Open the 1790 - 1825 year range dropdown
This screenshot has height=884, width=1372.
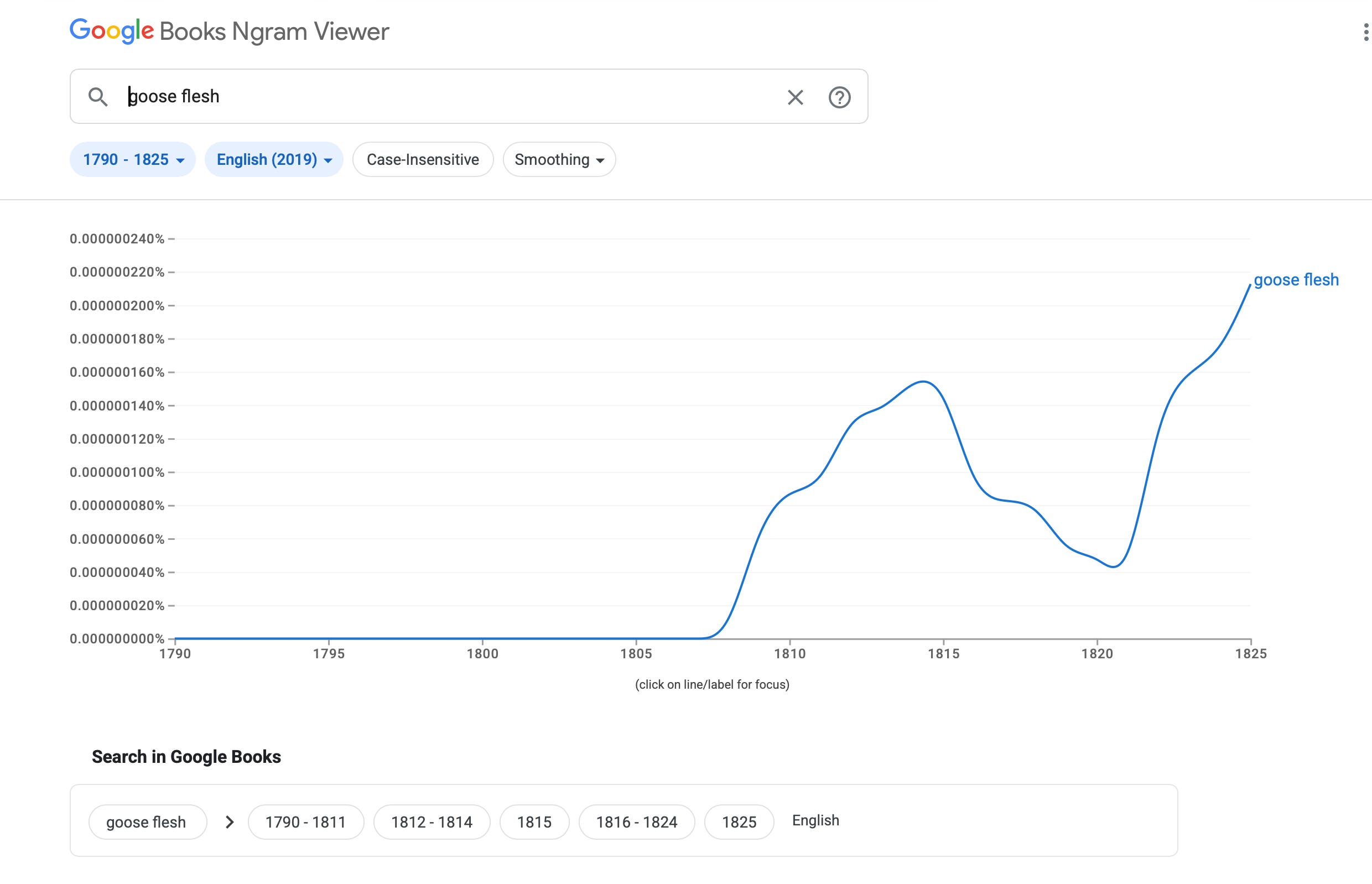point(133,159)
